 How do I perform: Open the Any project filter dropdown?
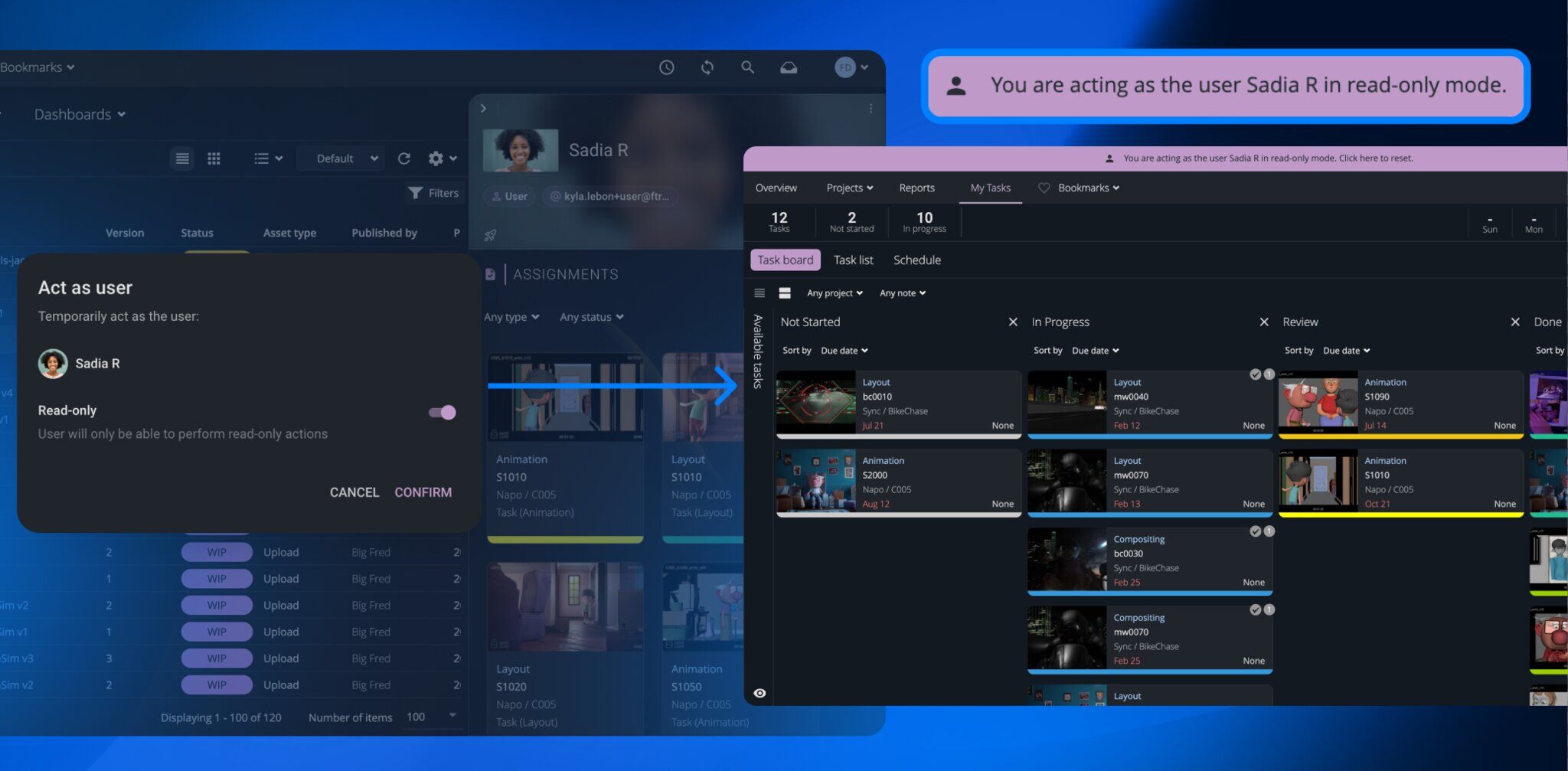click(x=835, y=293)
